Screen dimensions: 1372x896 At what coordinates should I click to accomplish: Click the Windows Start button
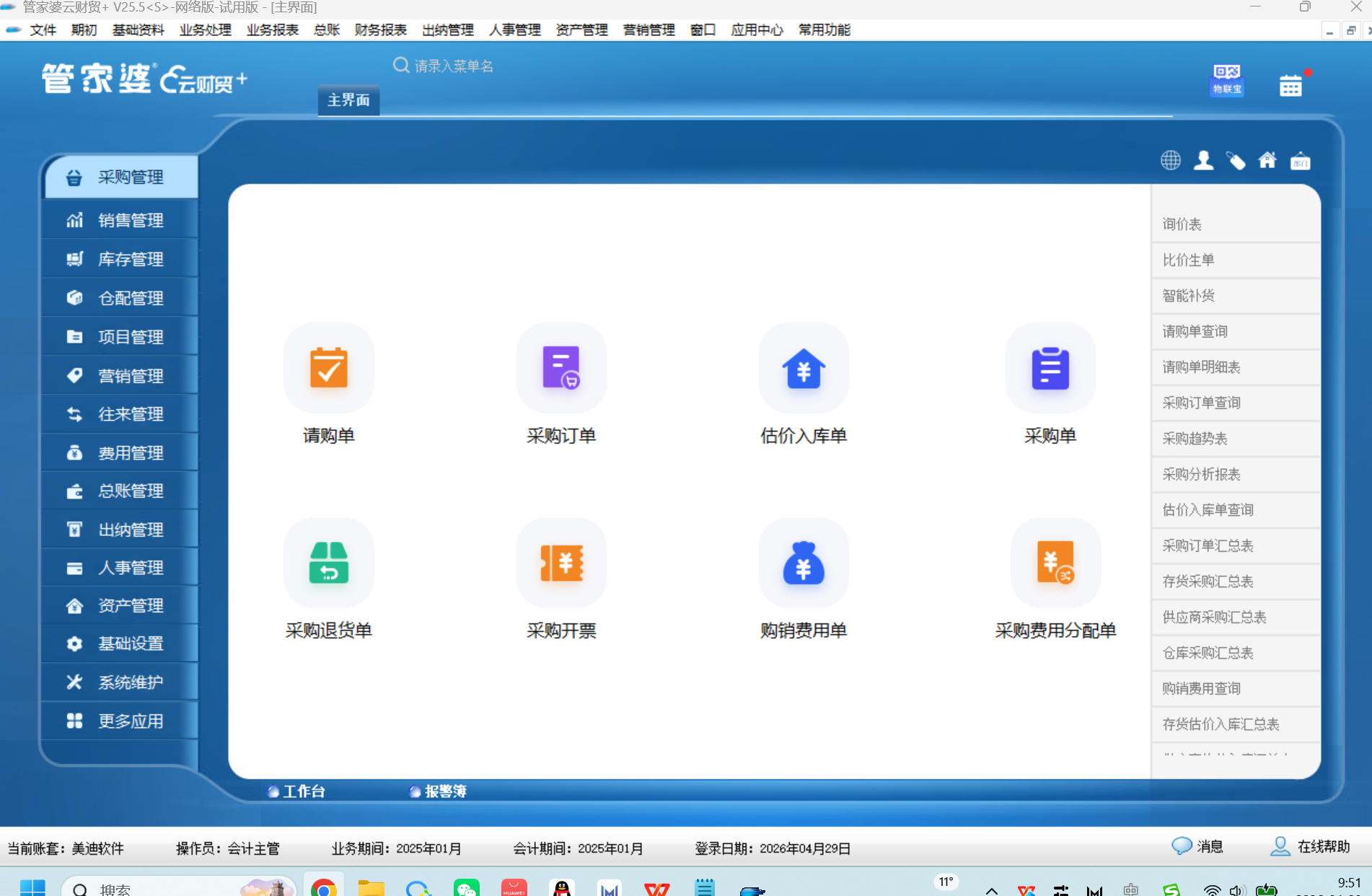point(32,887)
